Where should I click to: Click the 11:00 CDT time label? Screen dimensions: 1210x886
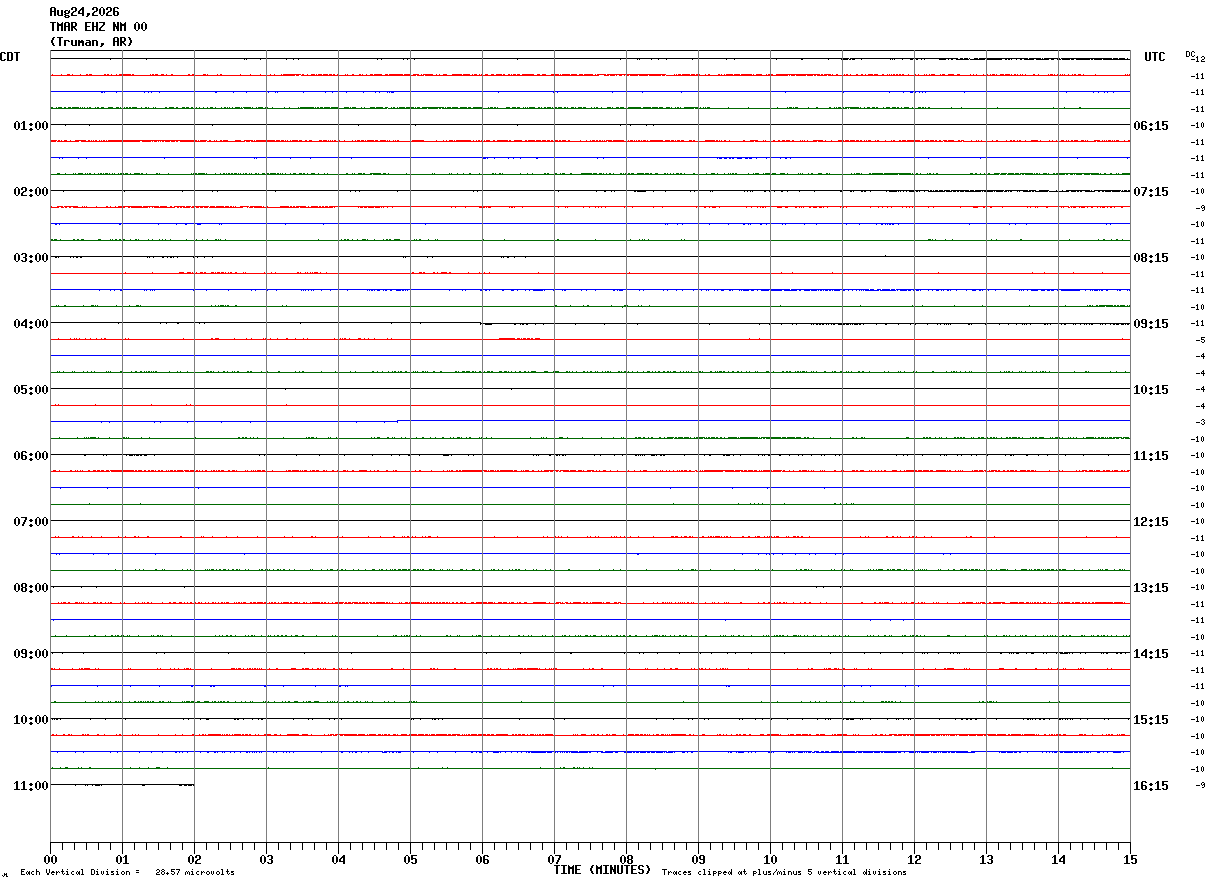click(31, 786)
